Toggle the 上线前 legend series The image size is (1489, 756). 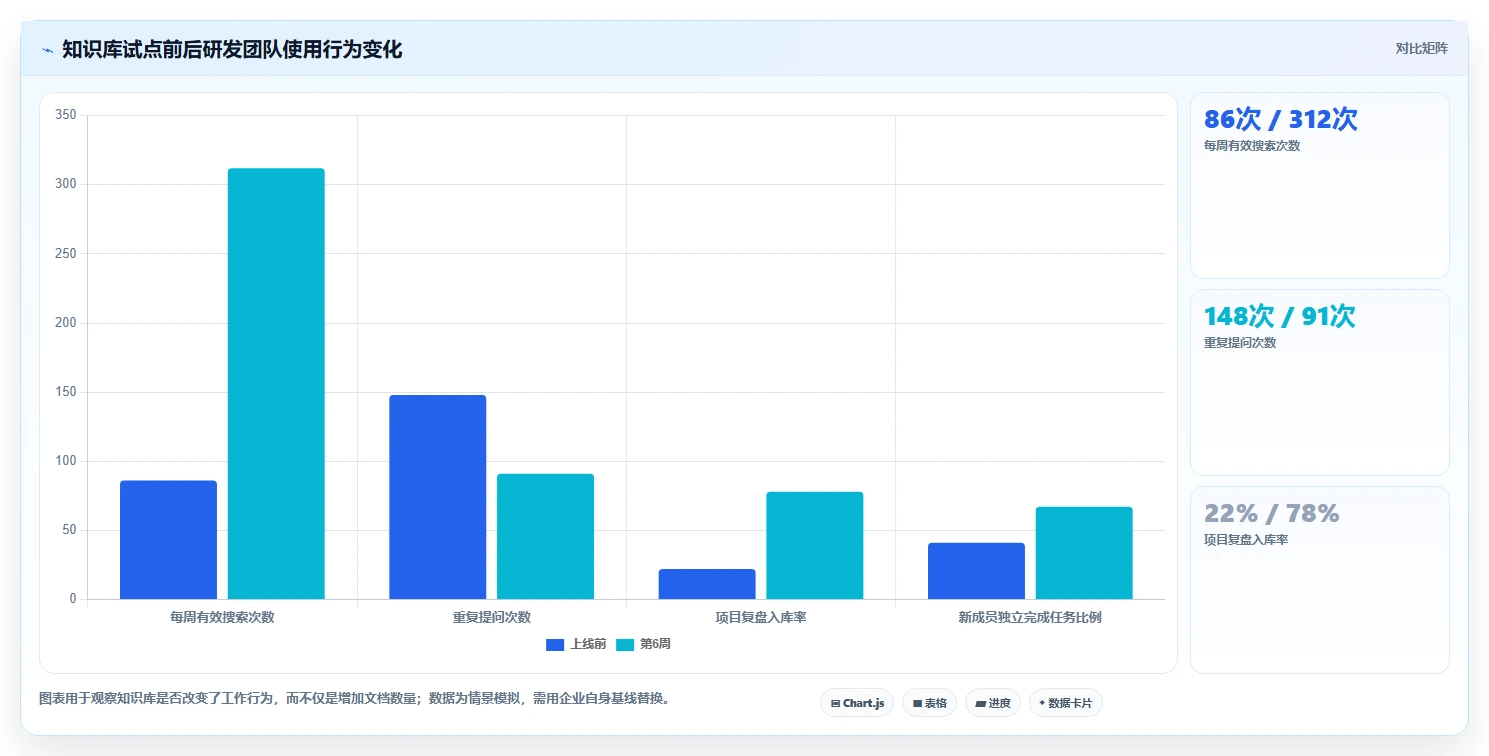click(576, 644)
